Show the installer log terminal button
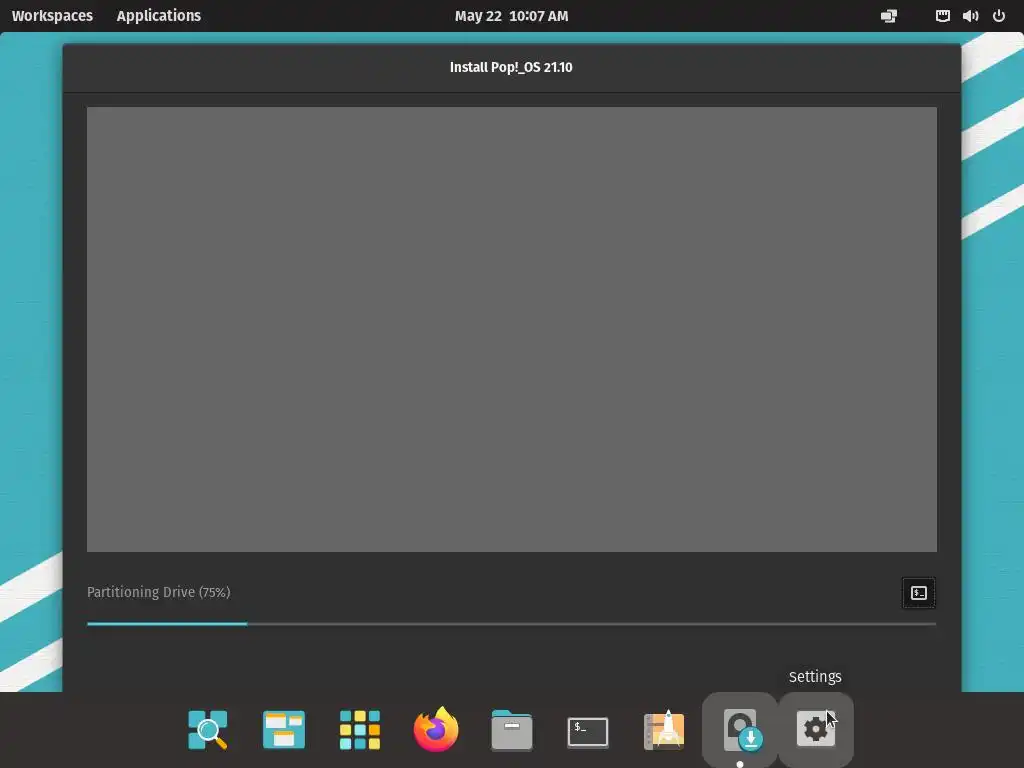Viewport: 1024px width, 768px height. [x=919, y=593]
